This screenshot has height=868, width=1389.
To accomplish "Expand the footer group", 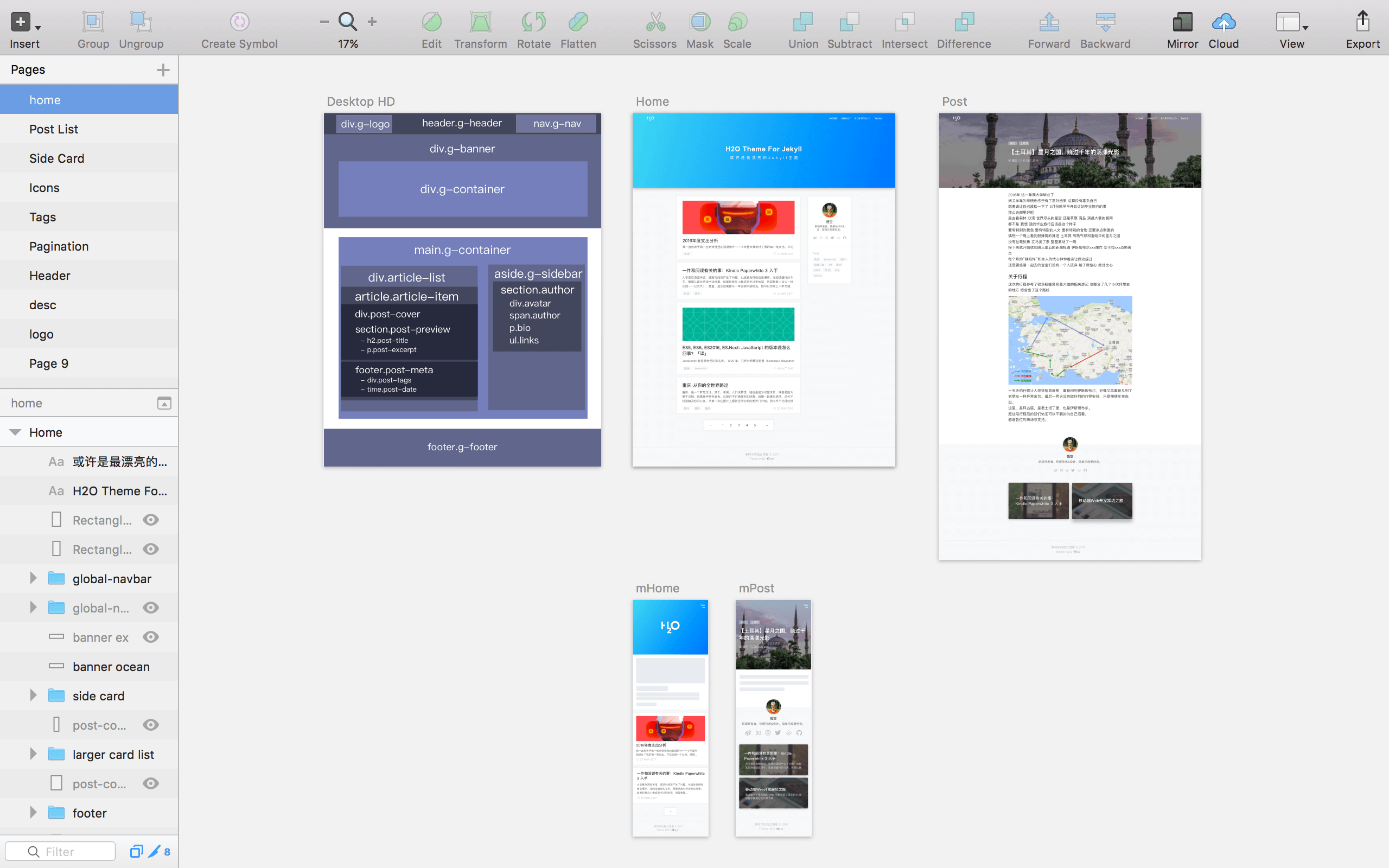I will 33,812.
